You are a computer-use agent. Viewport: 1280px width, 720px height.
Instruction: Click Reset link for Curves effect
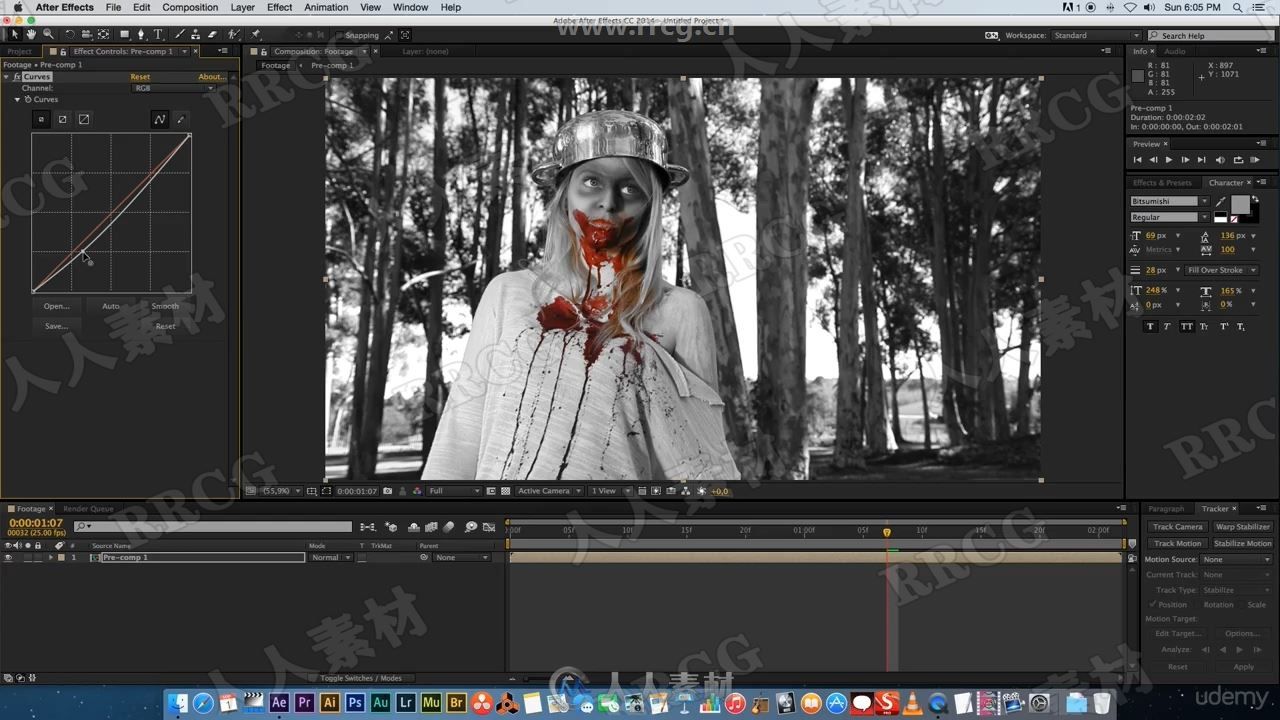pyautogui.click(x=140, y=77)
